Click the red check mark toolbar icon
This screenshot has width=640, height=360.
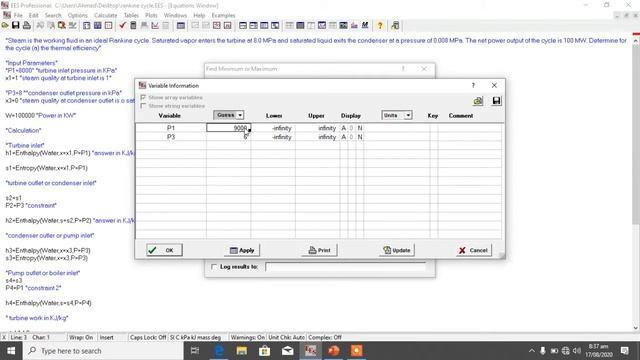[122, 25]
